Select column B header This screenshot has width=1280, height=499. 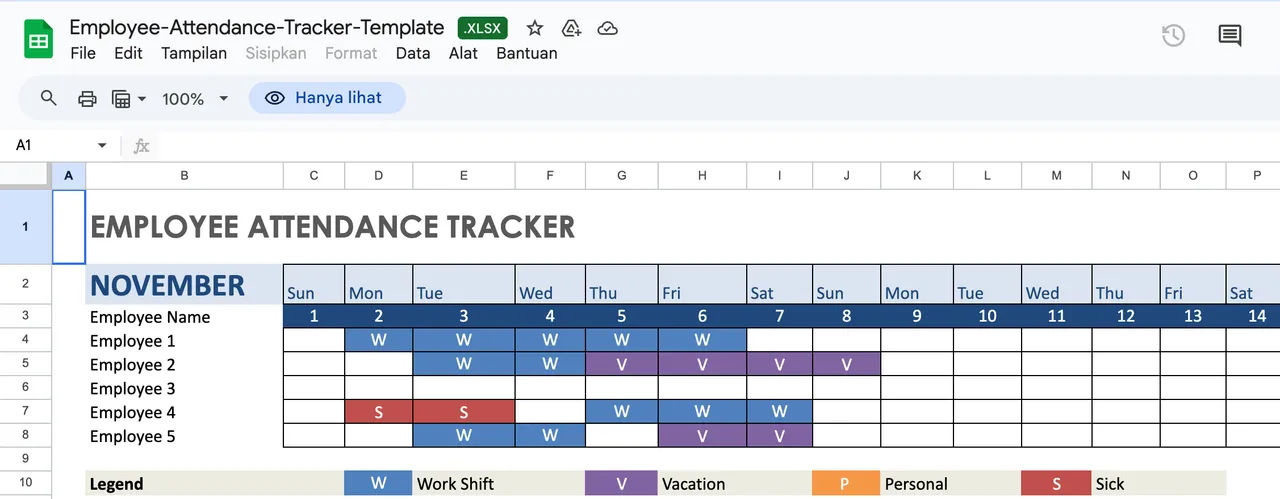pyautogui.click(x=184, y=175)
